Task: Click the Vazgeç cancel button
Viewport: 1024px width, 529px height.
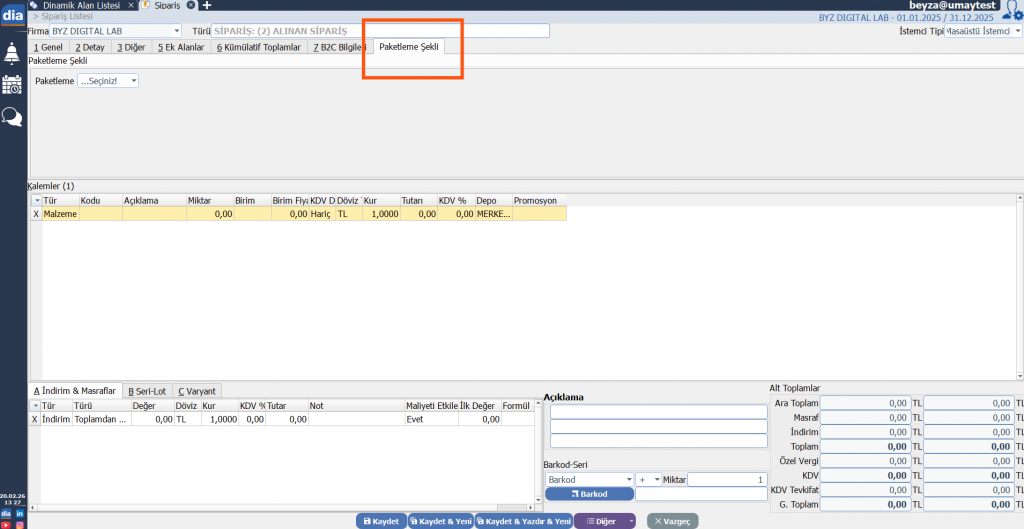Action: [672, 521]
